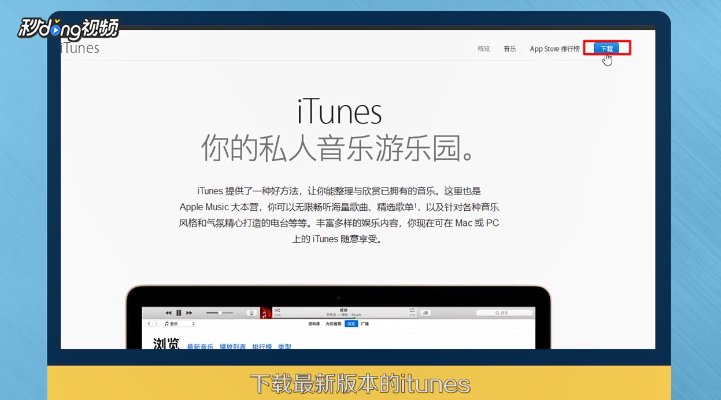Image resolution: width=721 pixels, height=400 pixels.
Task: Select the 广播 radio tab
Action: (x=365, y=324)
